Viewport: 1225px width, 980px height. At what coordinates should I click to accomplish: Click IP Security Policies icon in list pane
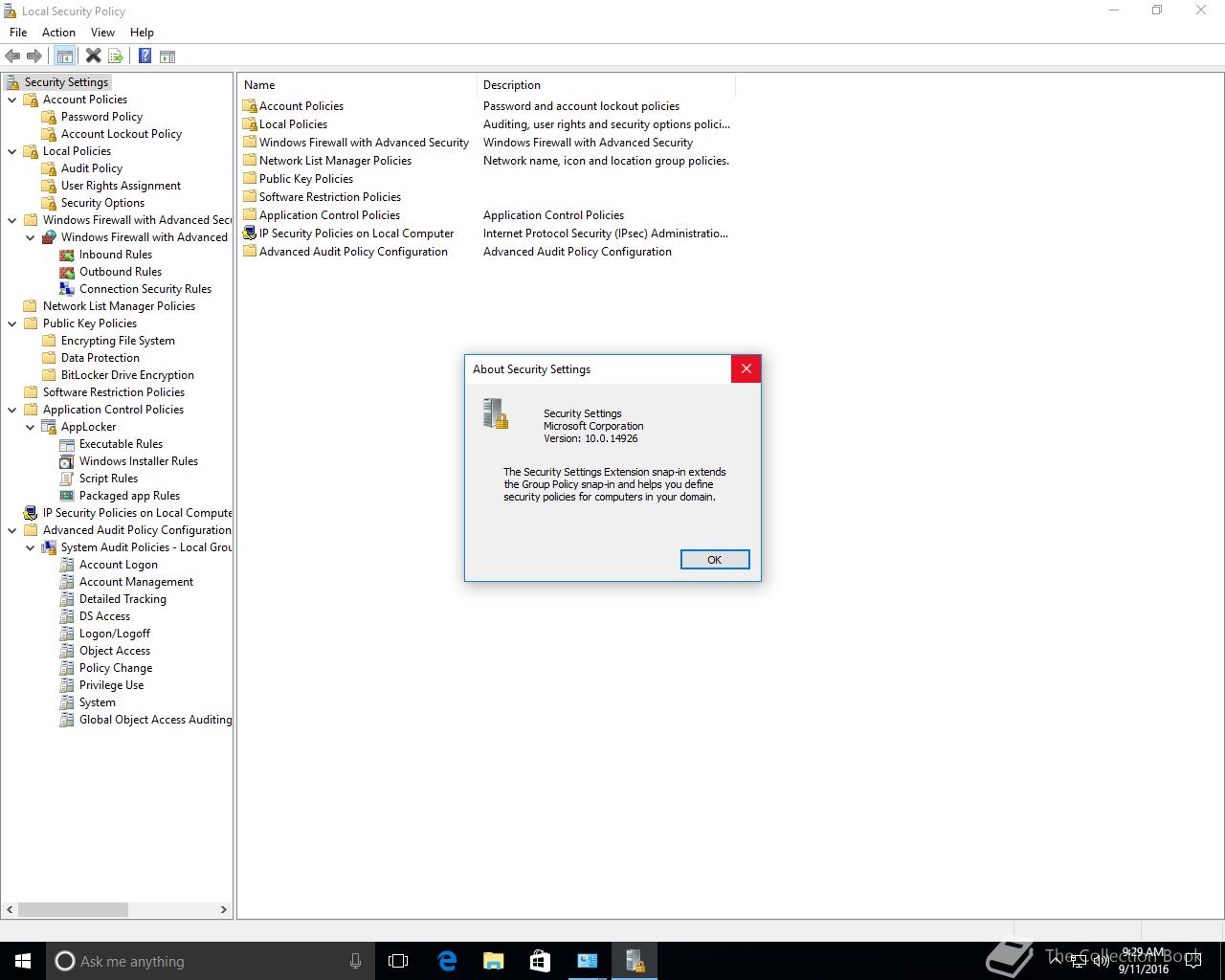click(x=250, y=234)
